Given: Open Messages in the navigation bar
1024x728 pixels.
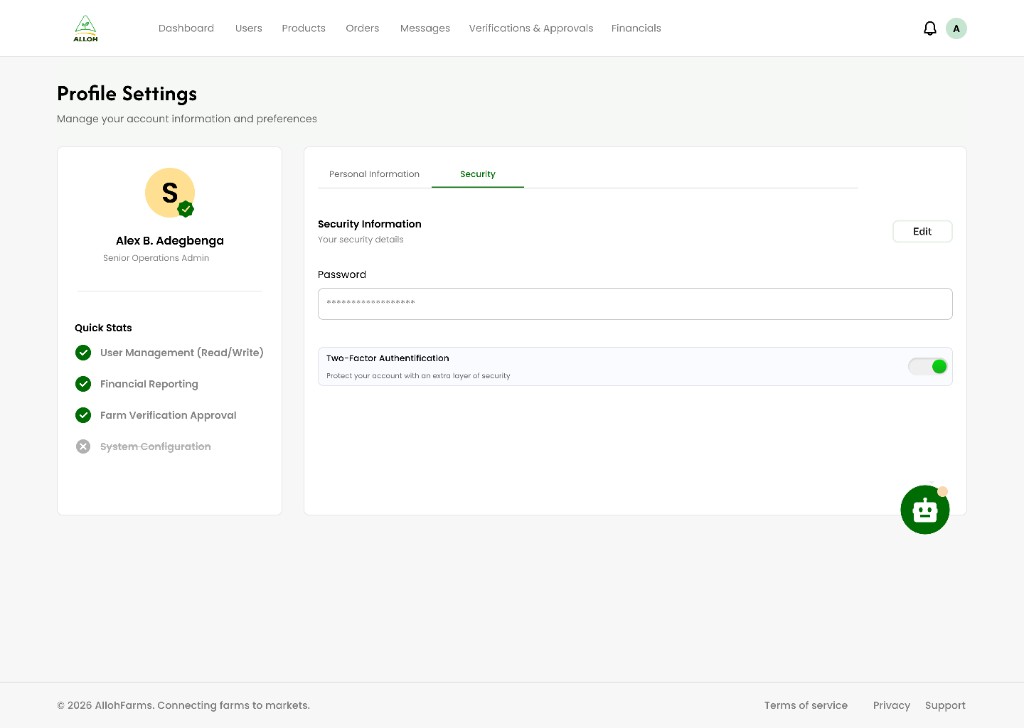Looking at the screenshot, I should (425, 28).
